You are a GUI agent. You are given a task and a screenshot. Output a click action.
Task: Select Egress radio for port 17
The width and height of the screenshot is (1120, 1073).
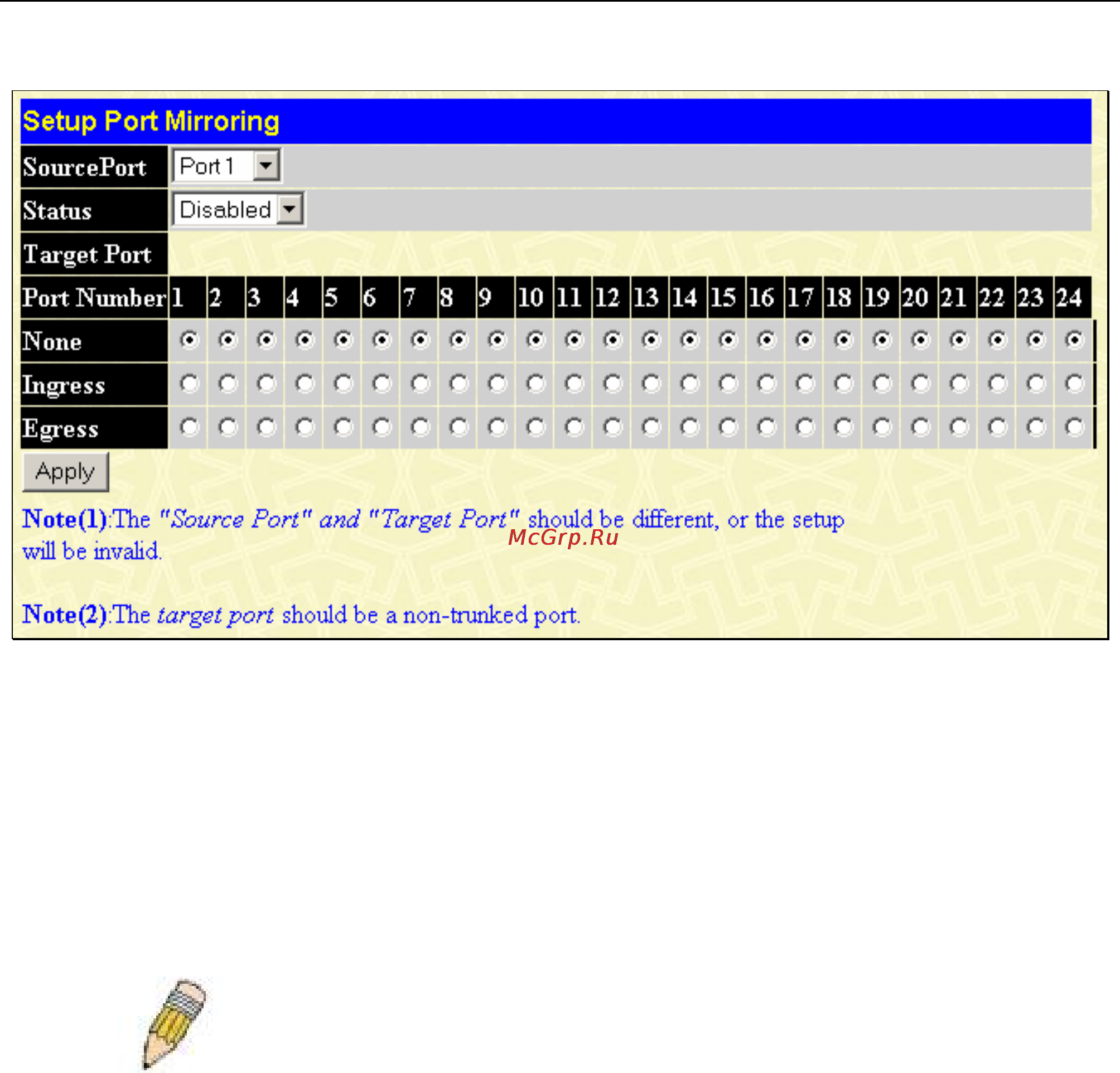pyautogui.click(x=805, y=427)
